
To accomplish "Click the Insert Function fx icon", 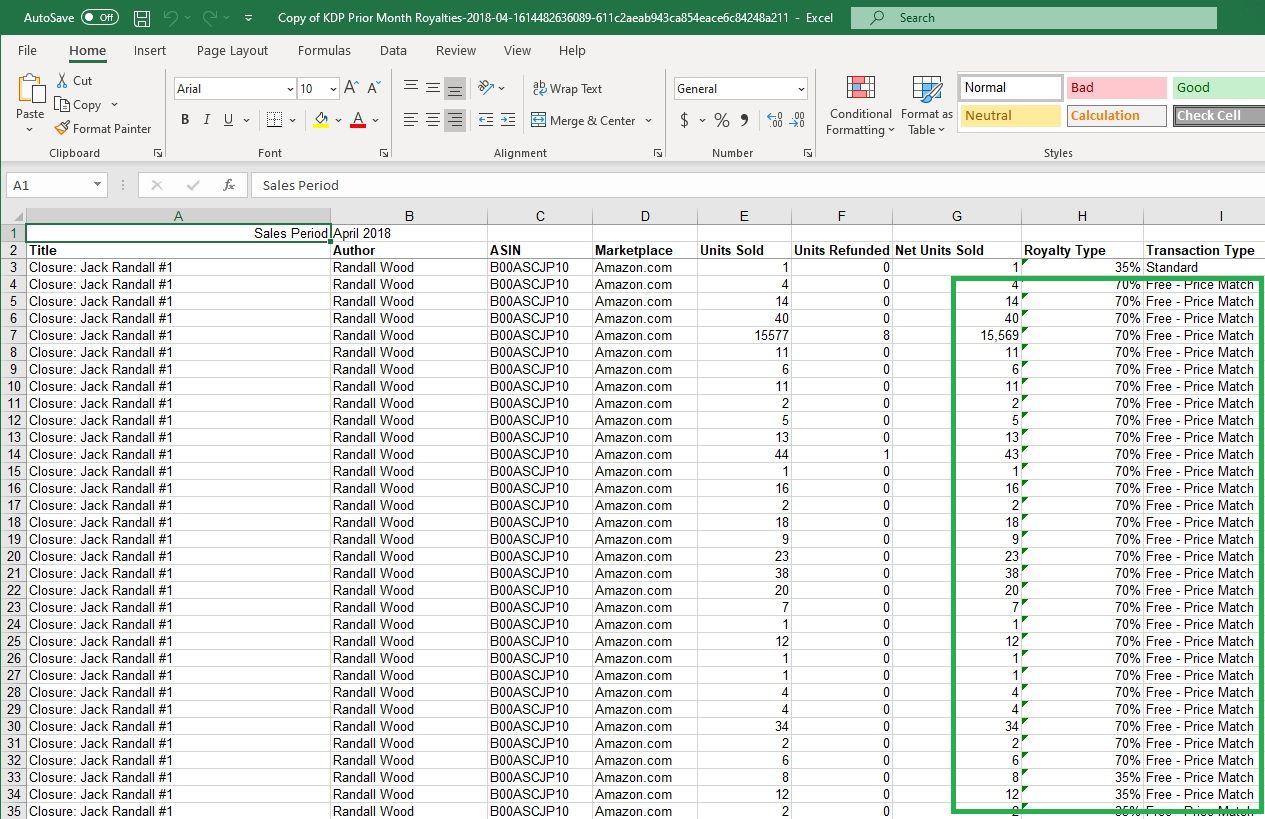I will pos(229,185).
